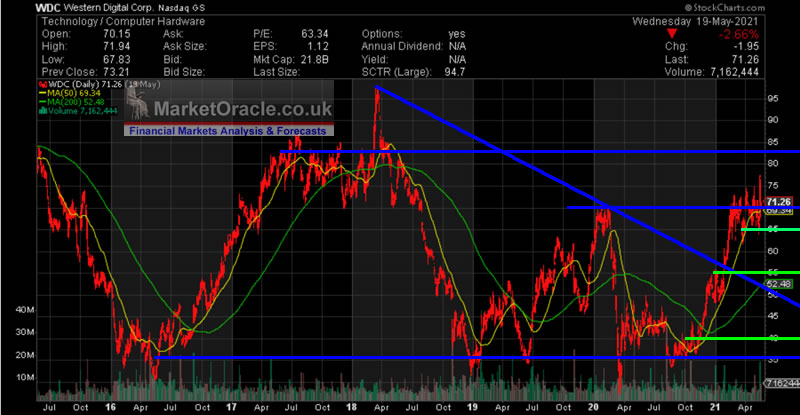Viewport: 800px width, 415px height.
Task: Click the year 20 marker on time axis
Action: pos(593,407)
